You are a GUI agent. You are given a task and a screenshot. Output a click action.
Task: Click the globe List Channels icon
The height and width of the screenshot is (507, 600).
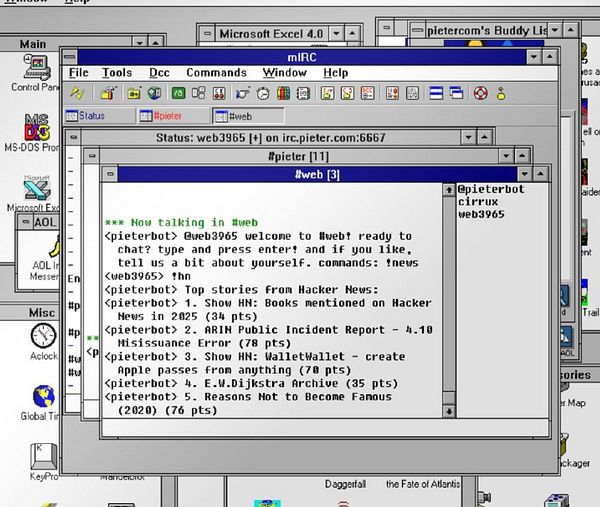[155, 93]
